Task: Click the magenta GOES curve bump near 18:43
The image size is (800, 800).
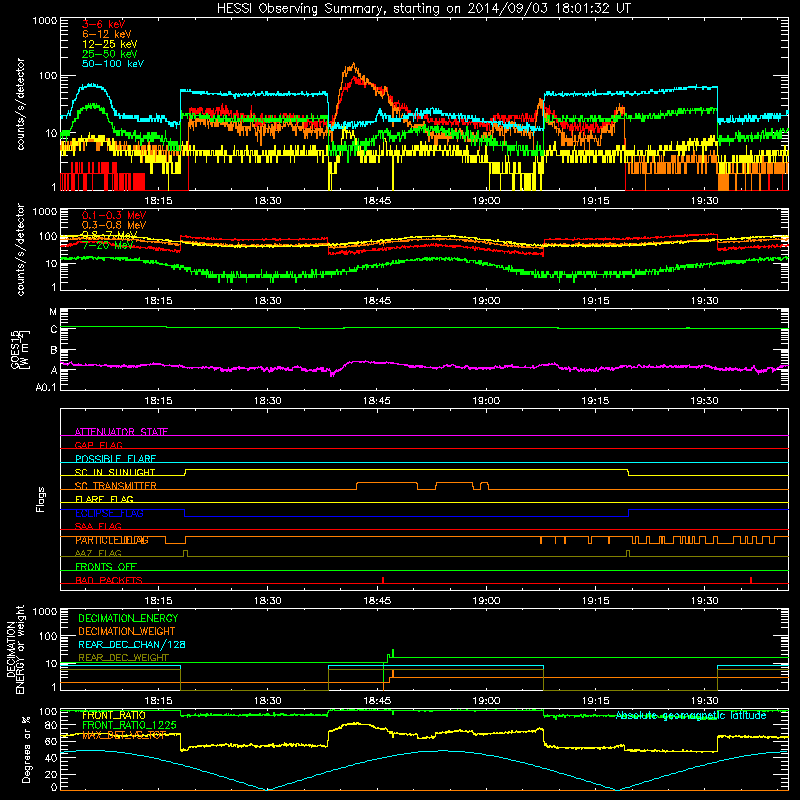Action: [x=361, y=362]
